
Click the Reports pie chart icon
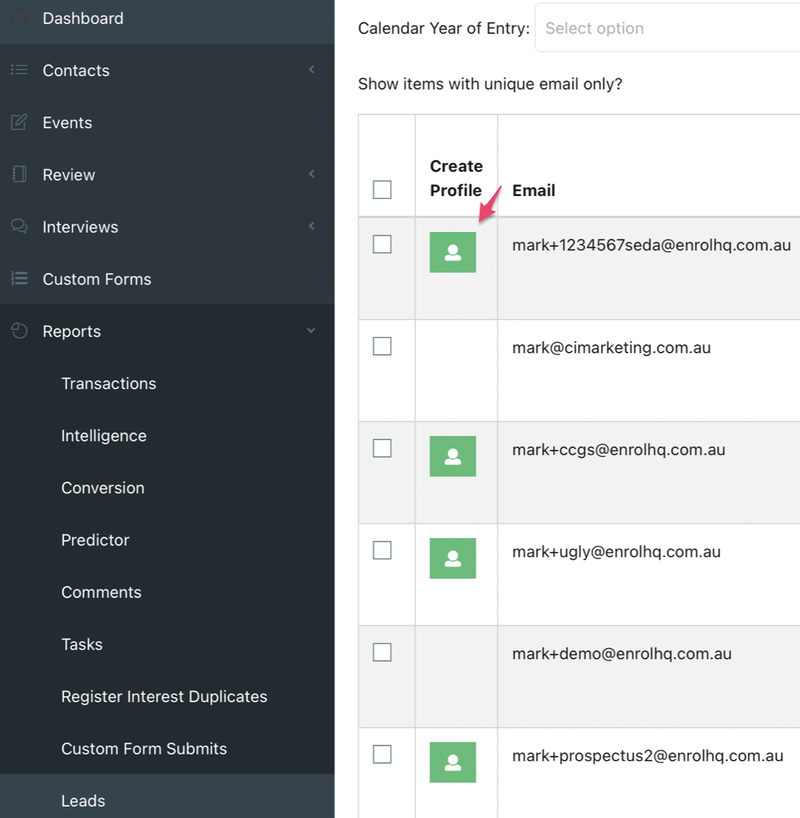tap(19, 331)
